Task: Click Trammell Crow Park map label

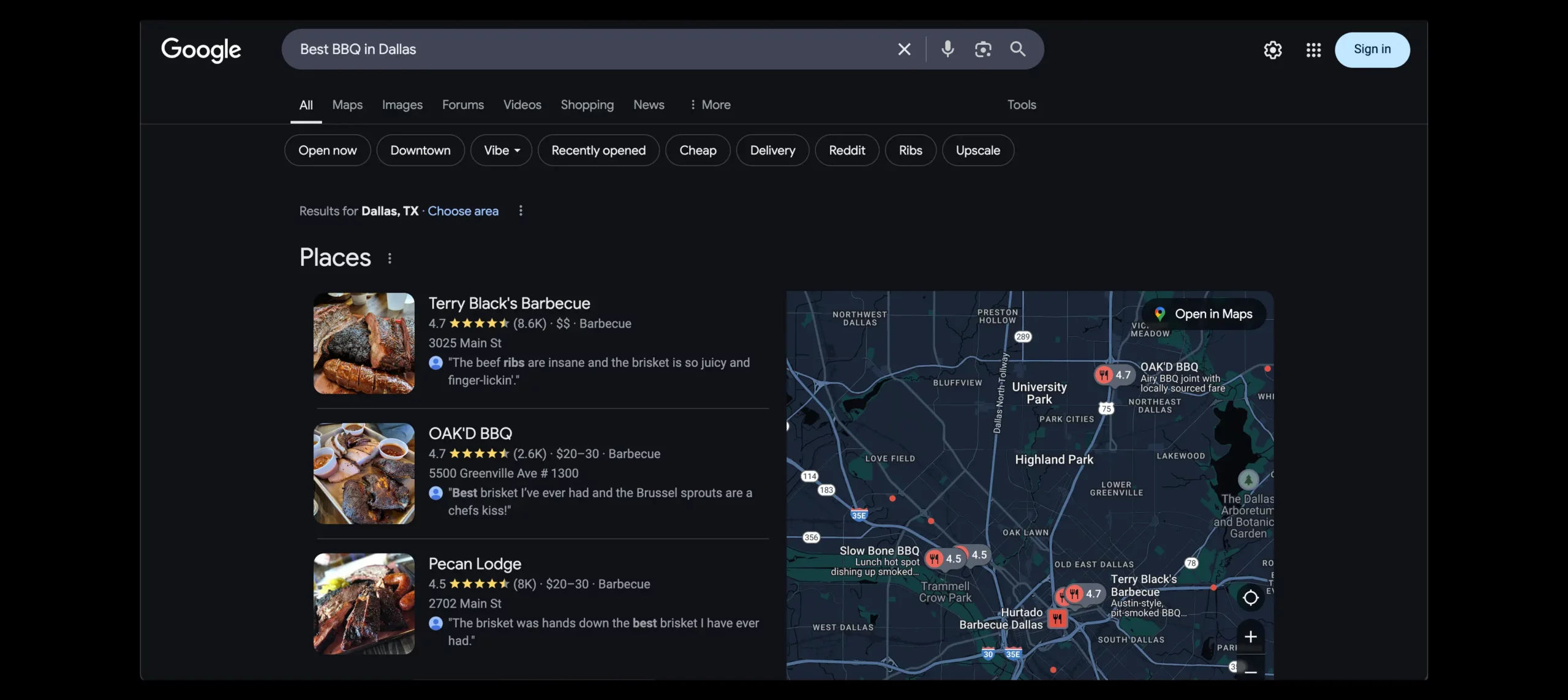Action: 945,592
